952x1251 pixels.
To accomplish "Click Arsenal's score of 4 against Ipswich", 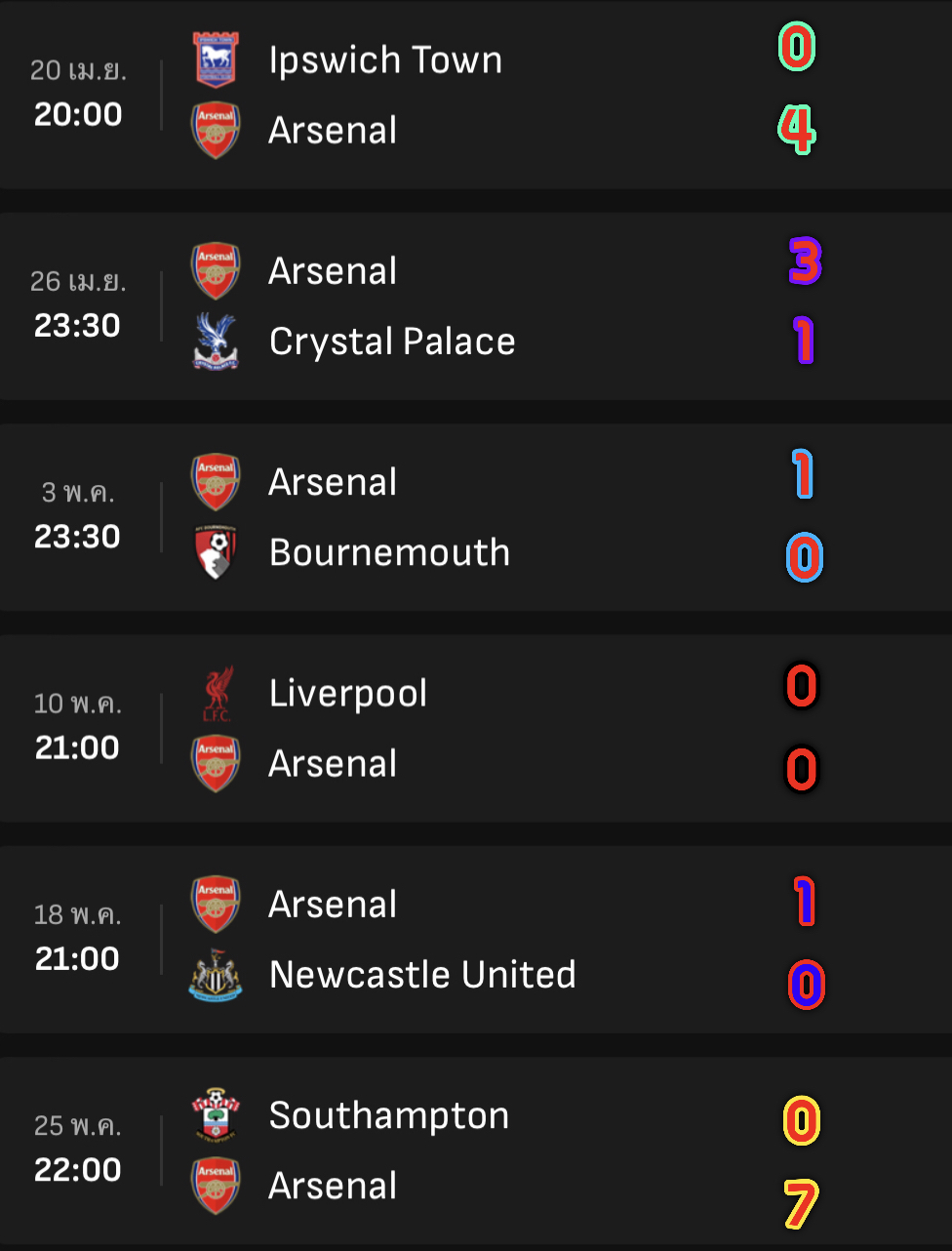I will (x=797, y=130).
